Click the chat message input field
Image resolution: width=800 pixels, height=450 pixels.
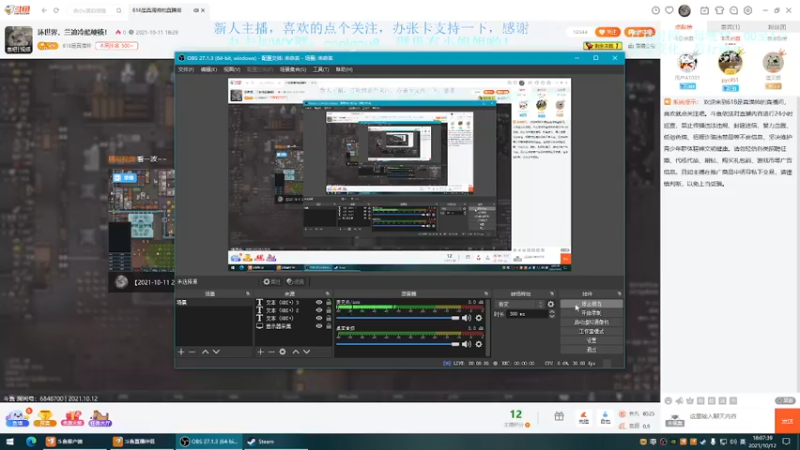point(730,416)
